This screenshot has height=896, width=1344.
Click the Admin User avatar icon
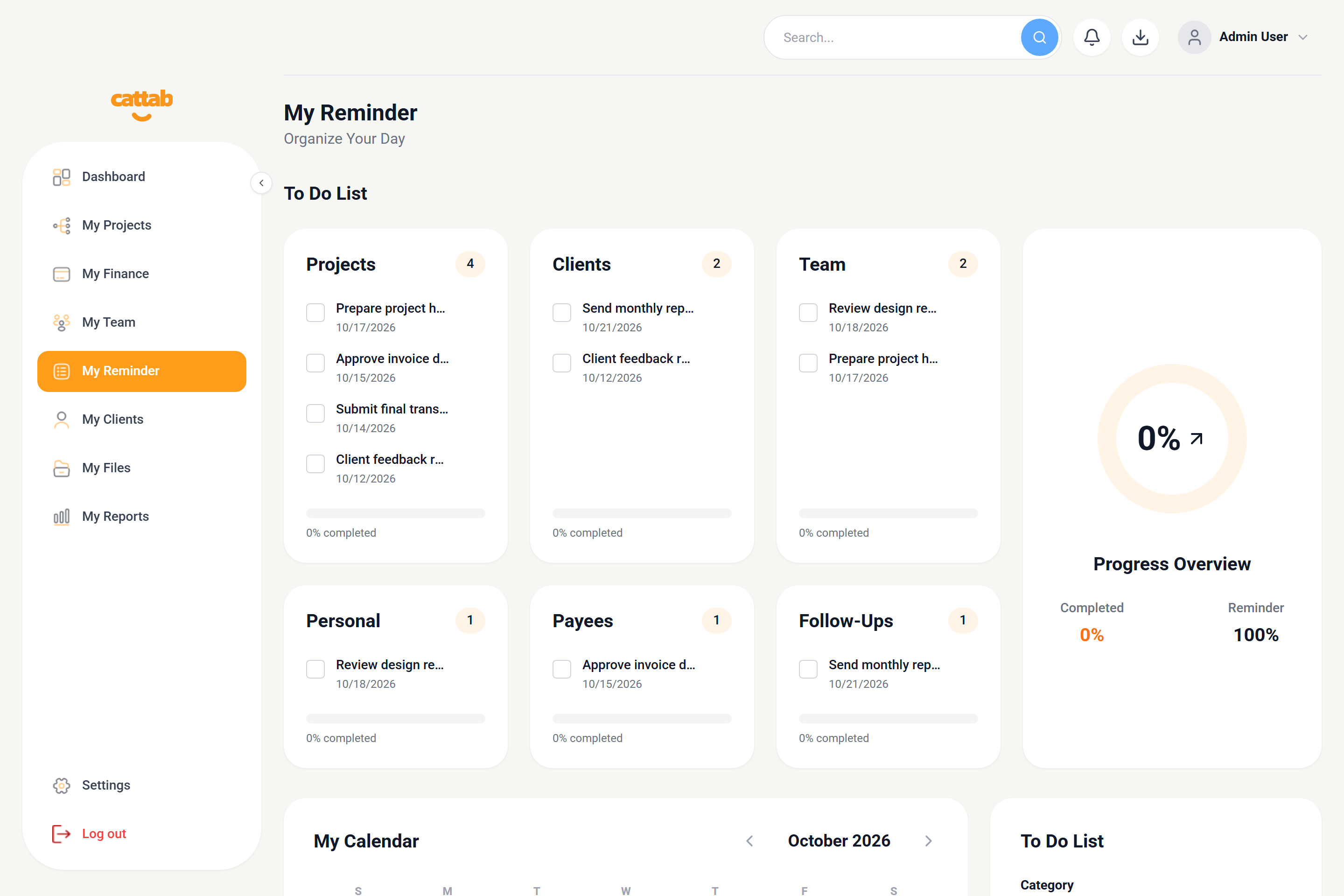[x=1194, y=37]
